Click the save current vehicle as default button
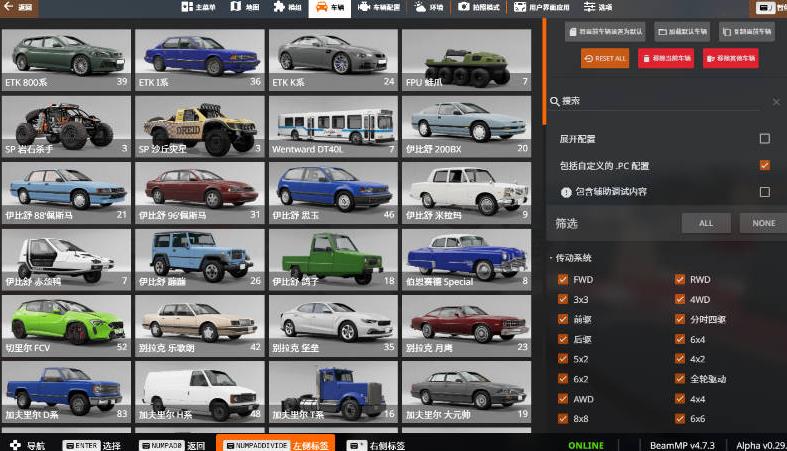The height and width of the screenshot is (451, 787). click(605, 32)
